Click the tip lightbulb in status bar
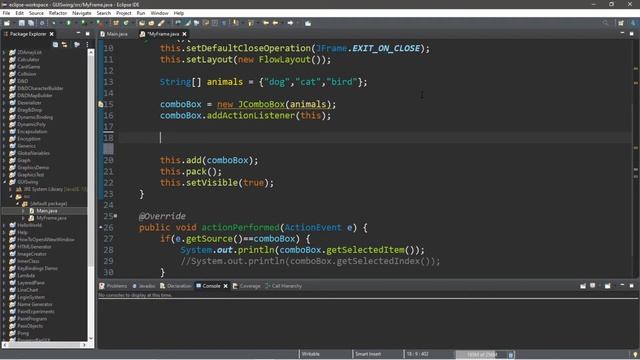 coord(635,354)
